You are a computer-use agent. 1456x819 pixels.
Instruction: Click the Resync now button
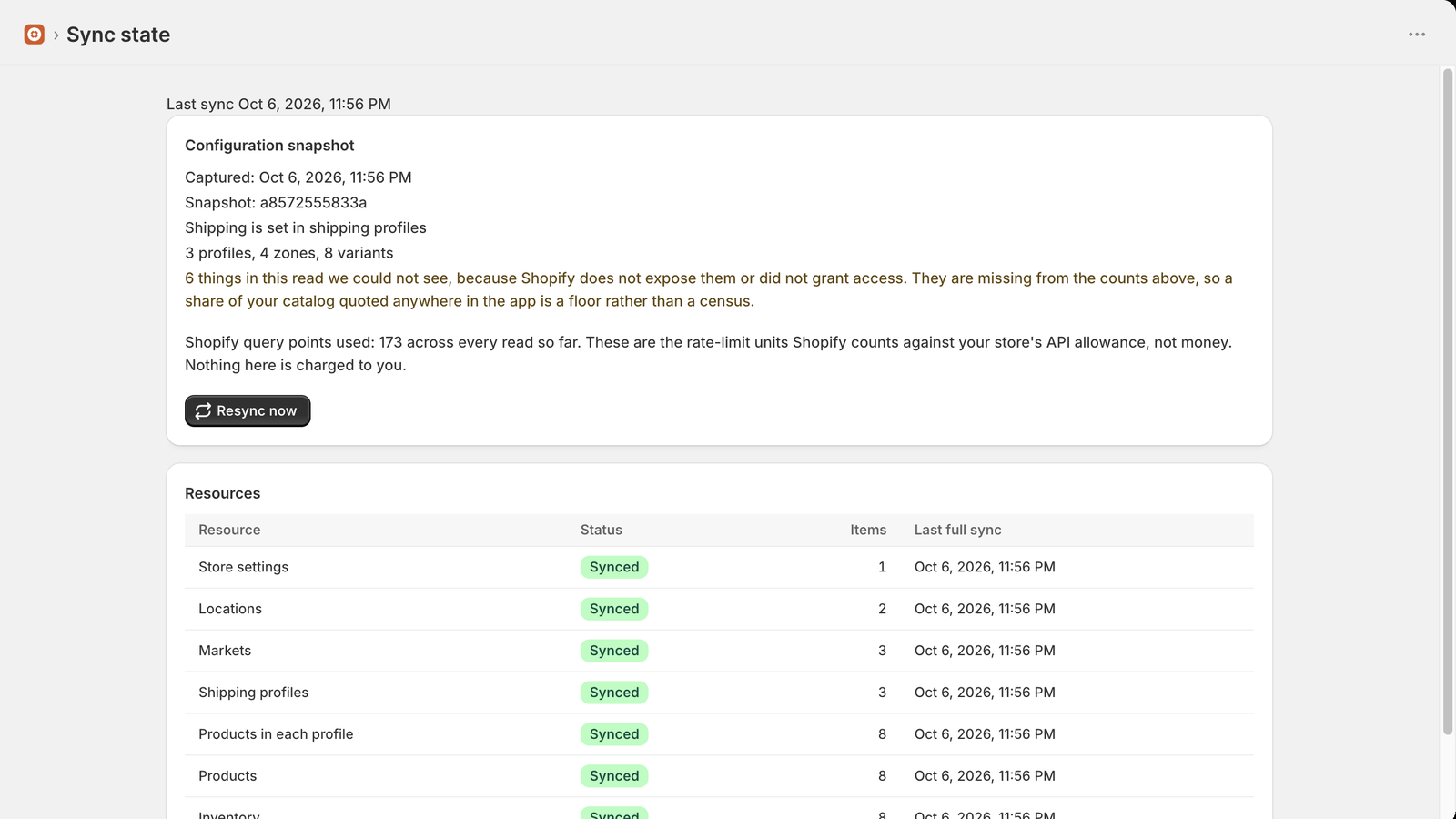point(248,410)
